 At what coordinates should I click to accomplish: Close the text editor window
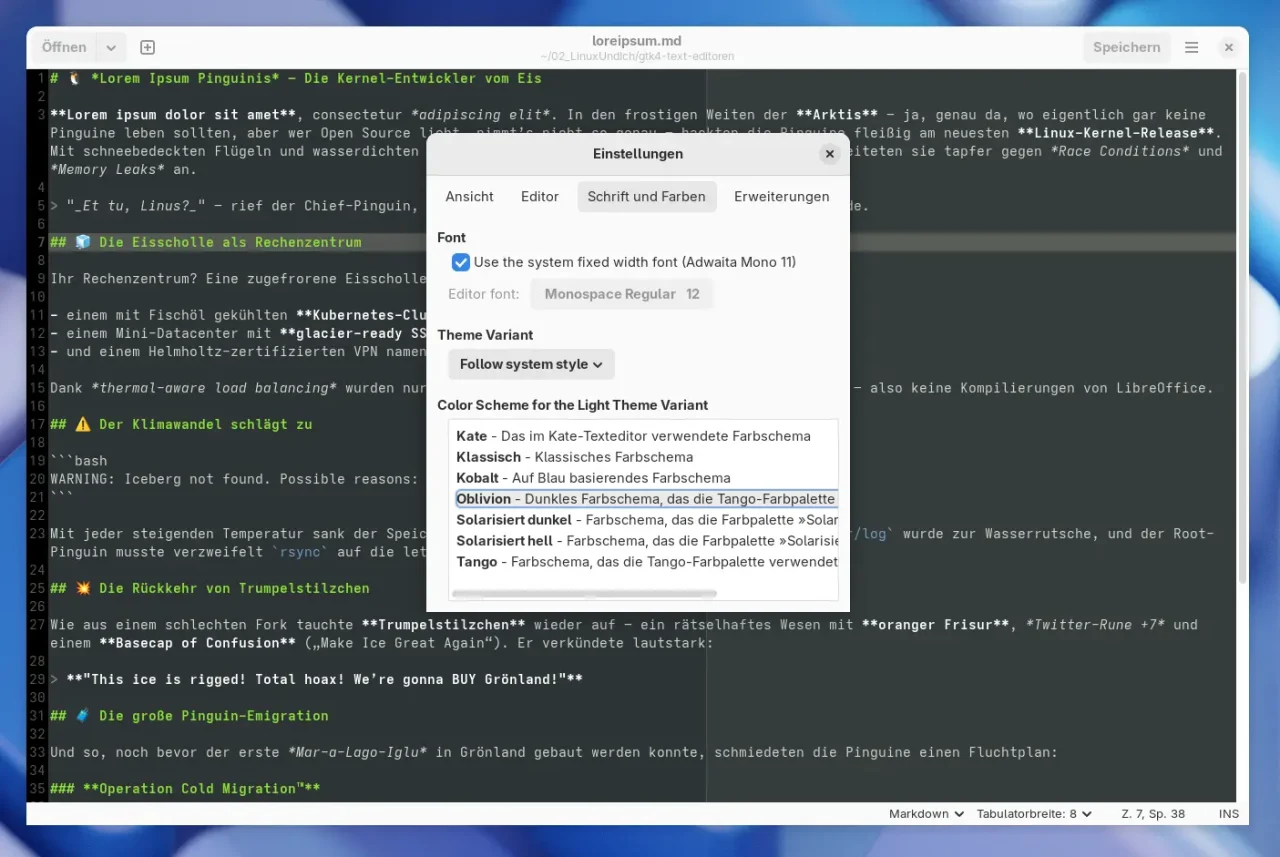[1229, 47]
